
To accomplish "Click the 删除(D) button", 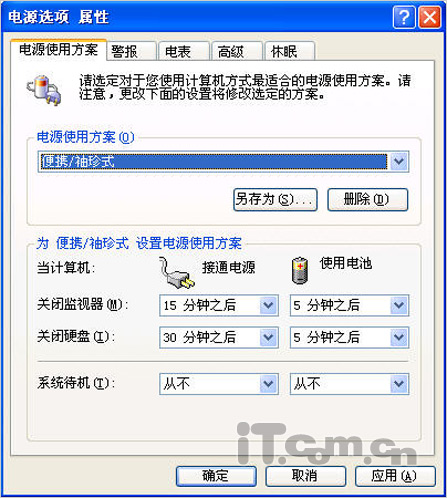I will coord(367,200).
